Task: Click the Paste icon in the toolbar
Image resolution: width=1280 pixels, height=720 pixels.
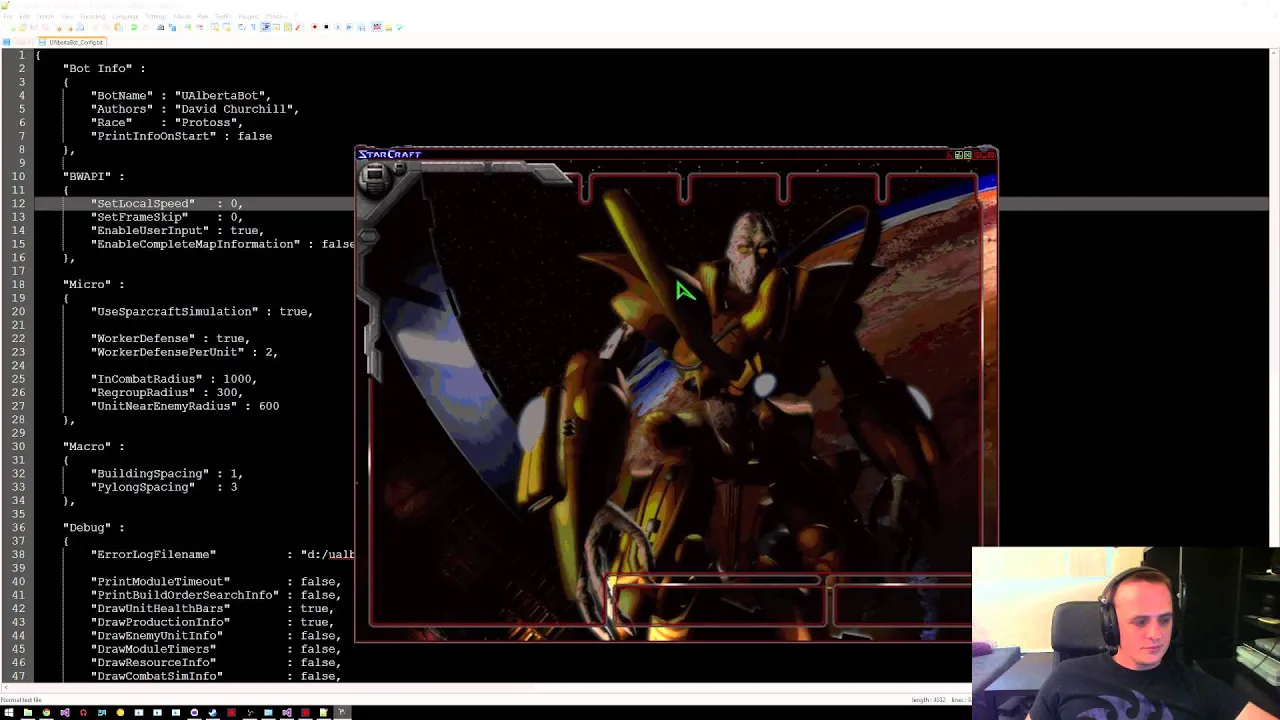Action: point(118,27)
